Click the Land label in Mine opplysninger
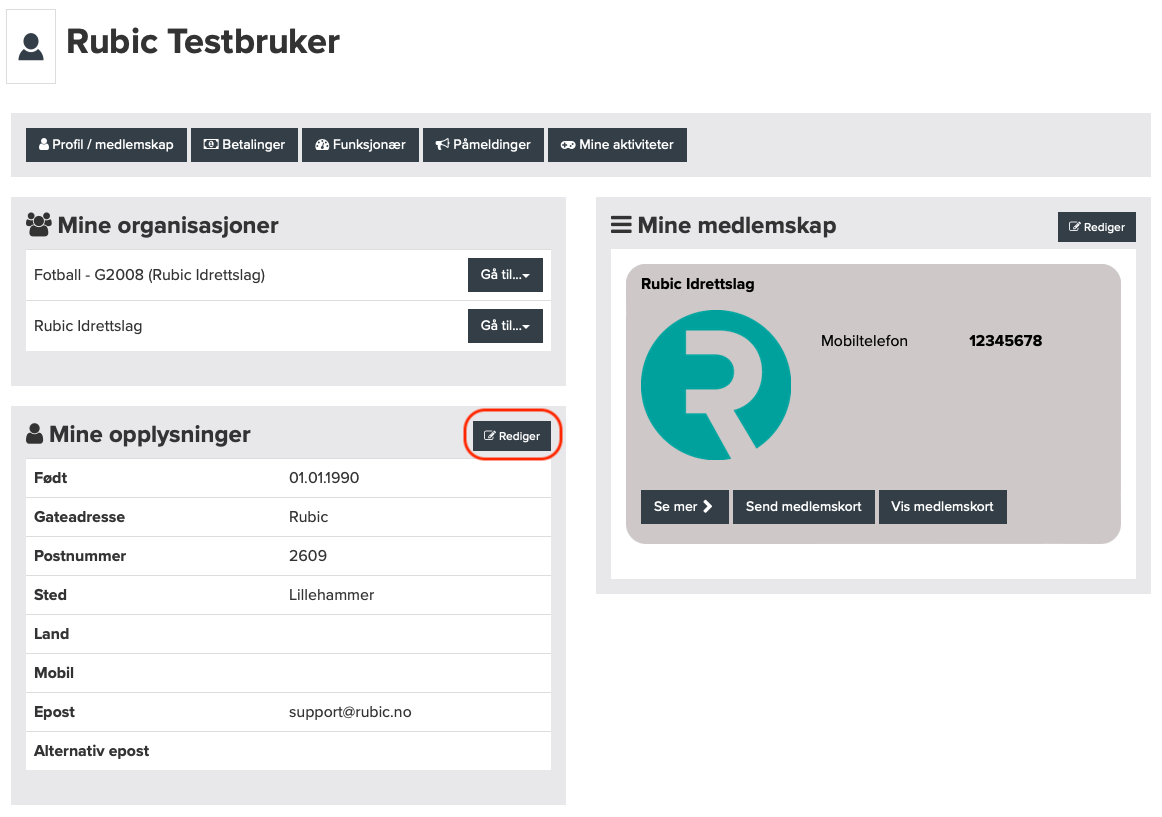 [x=51, y=634]
